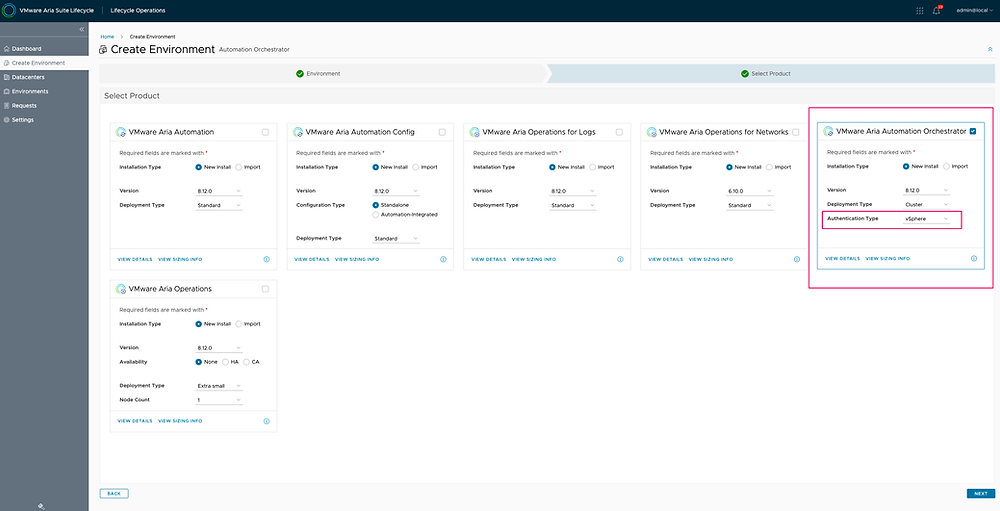Open Authentication Type dropdown showing vSphere
Screen dimensions: 1000x511
tap(926, 218)
